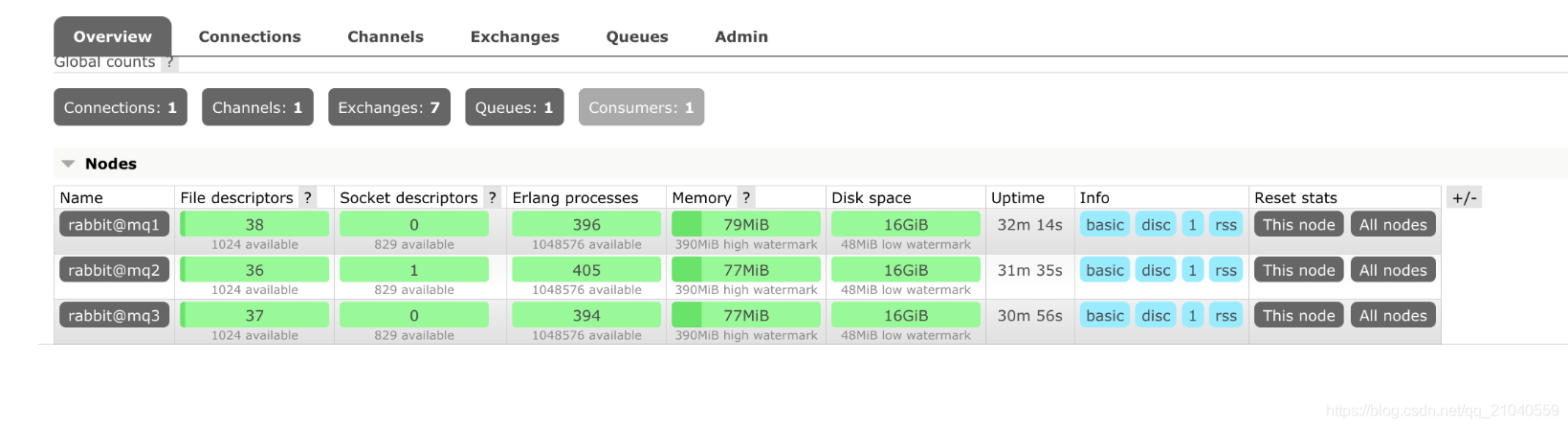The image size is (1568, 428).
Task: Open the Admin tab
Action: (741, 36)
